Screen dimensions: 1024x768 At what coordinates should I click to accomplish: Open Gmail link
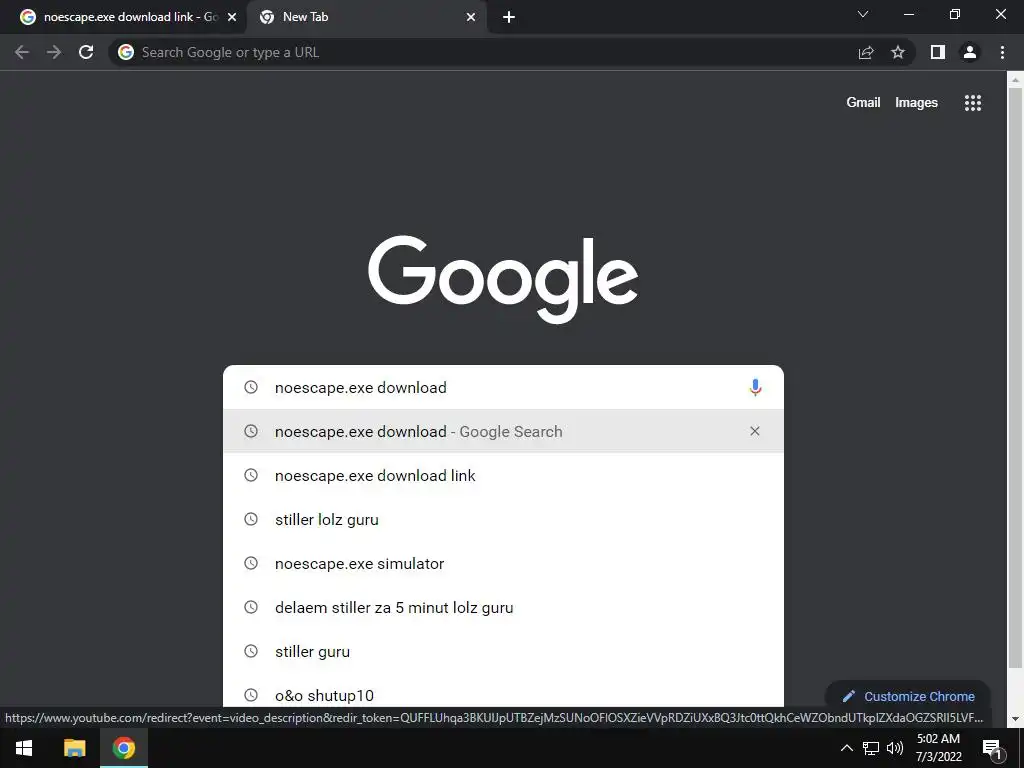863,103
